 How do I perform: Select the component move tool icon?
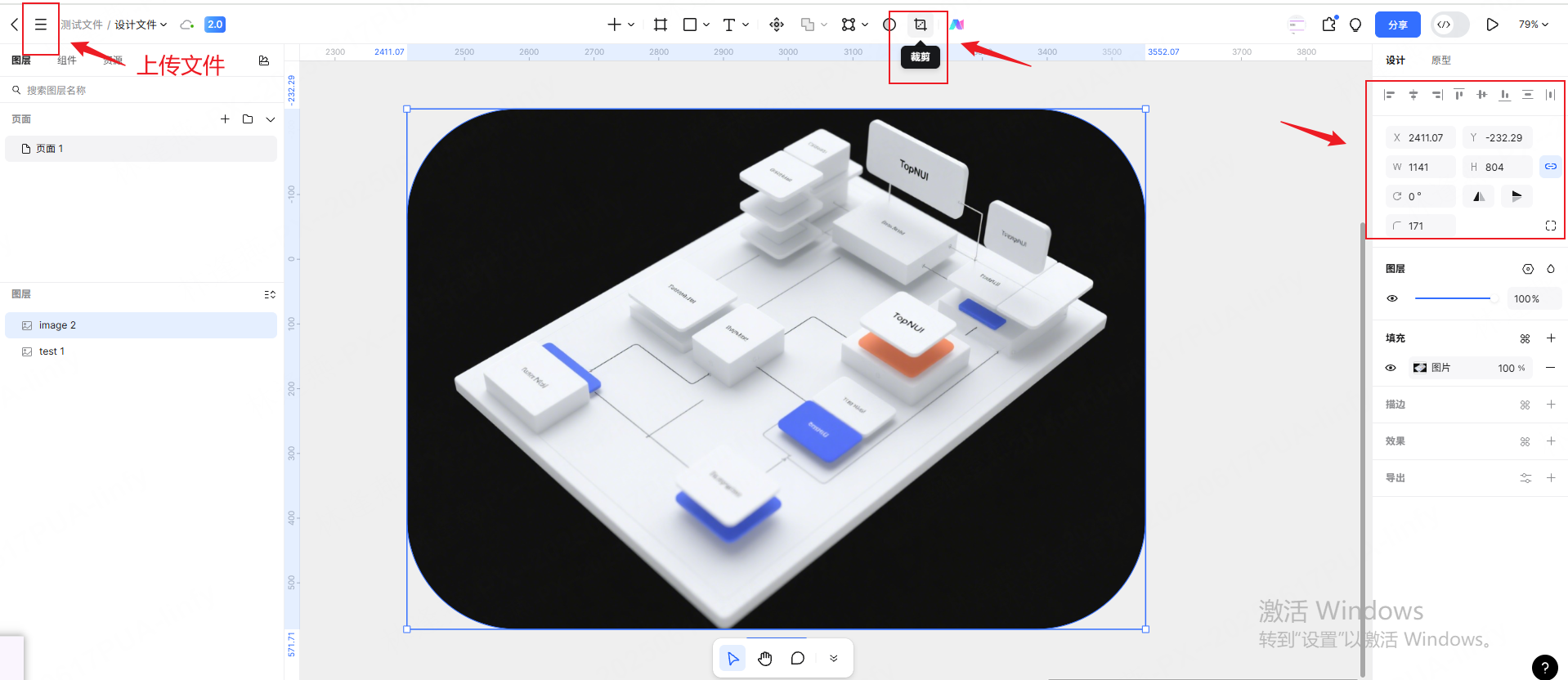[x=777, y=25]
